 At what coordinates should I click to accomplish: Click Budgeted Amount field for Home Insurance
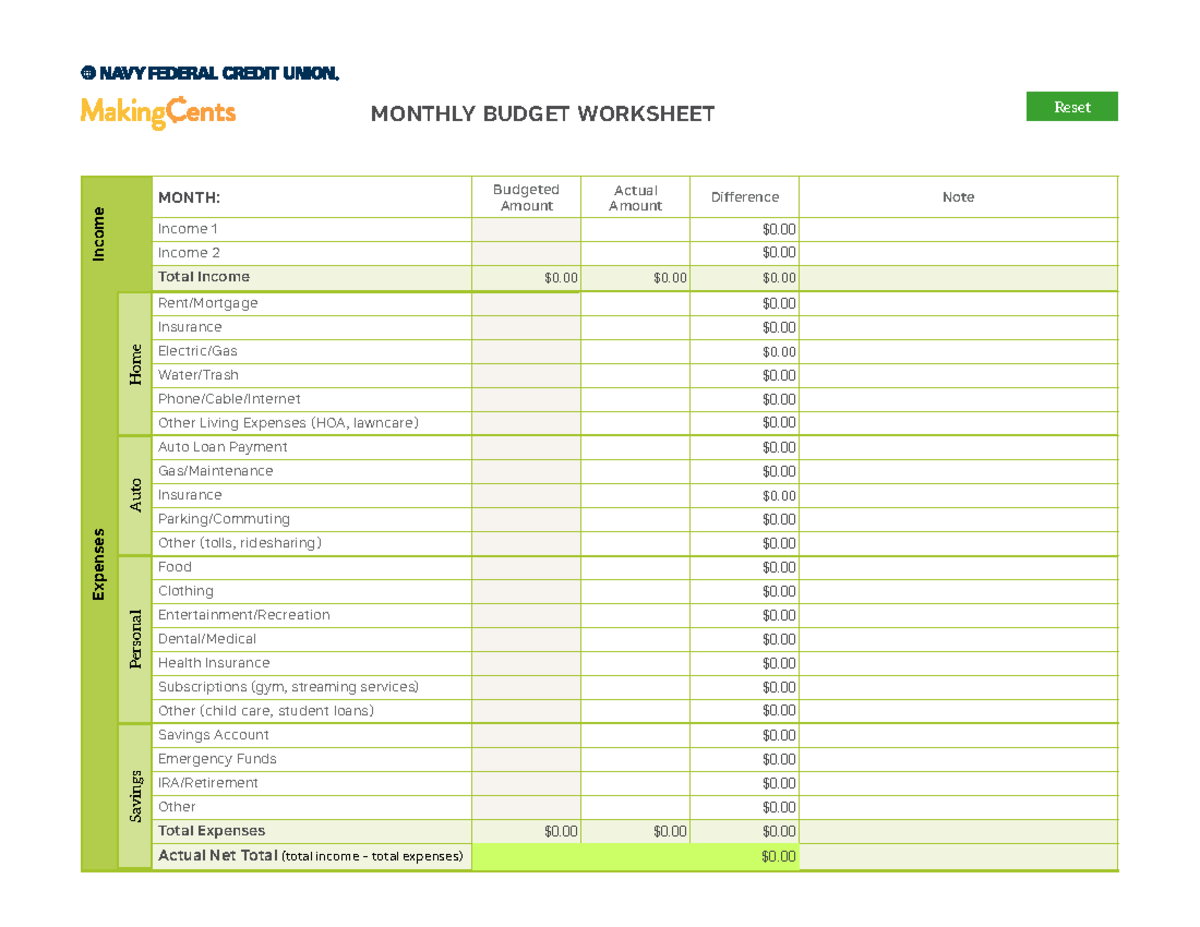pos(526,327)
